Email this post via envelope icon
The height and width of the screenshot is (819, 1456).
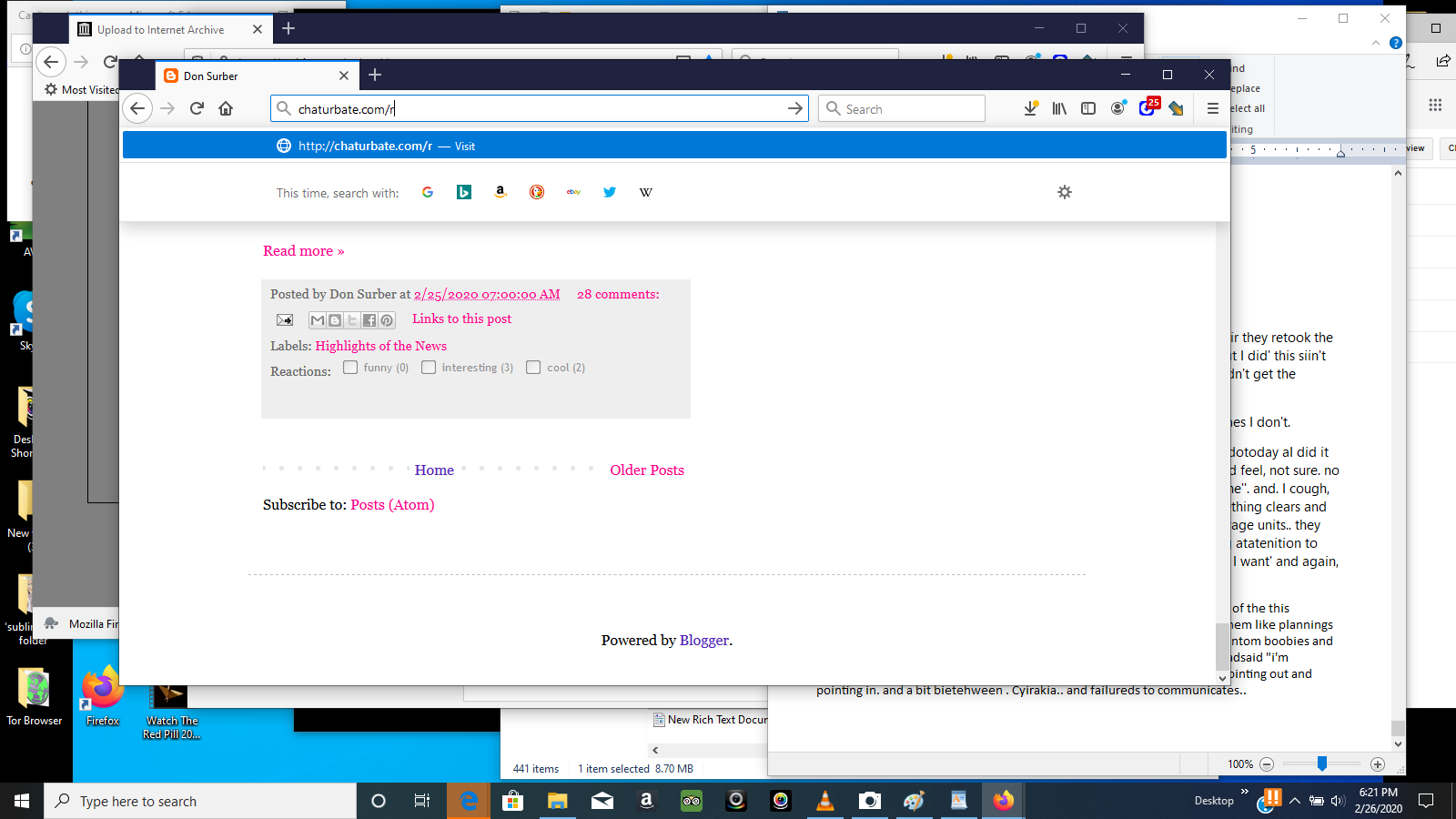(x=285, y=319)
